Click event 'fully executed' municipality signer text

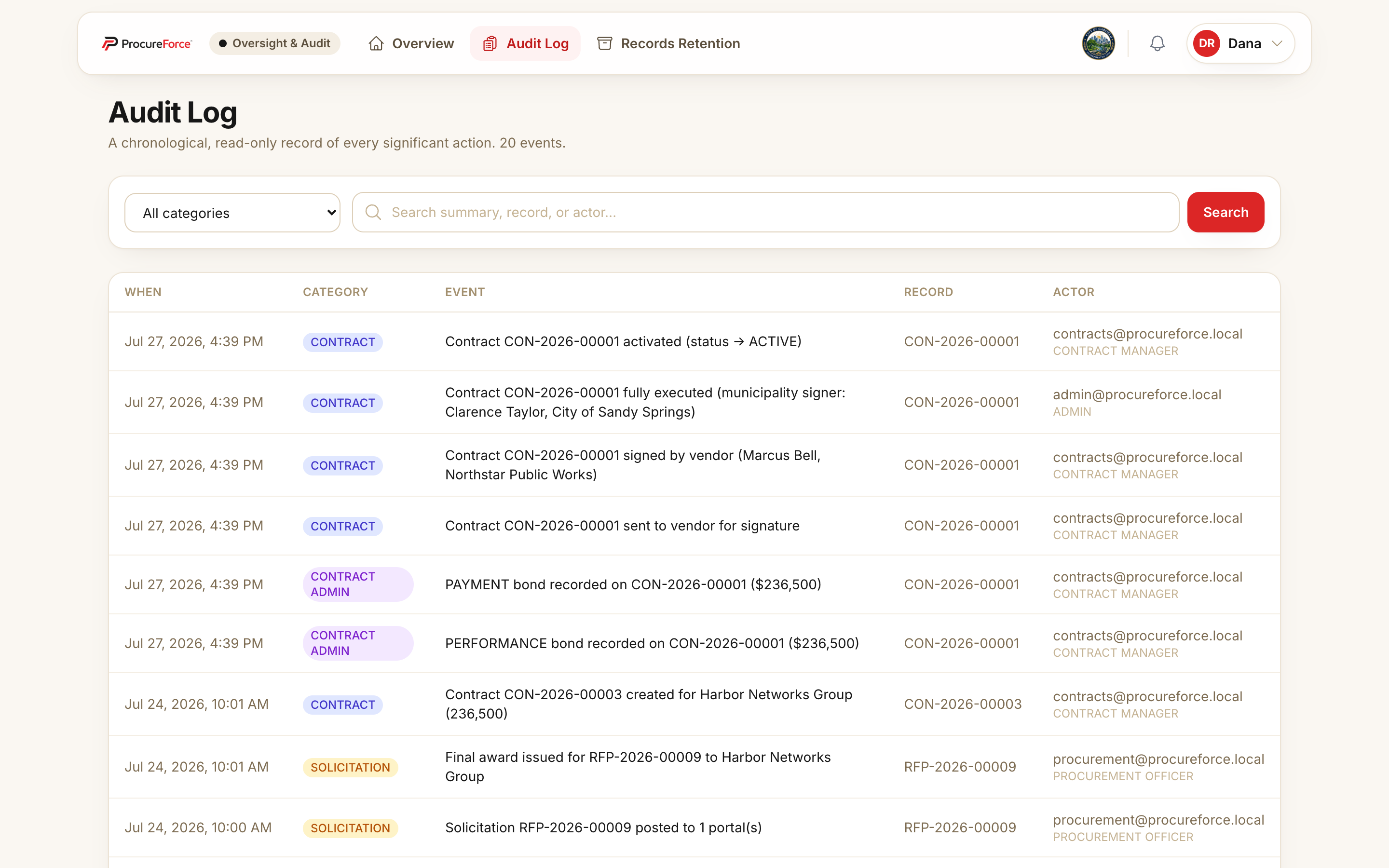point(645,403)
